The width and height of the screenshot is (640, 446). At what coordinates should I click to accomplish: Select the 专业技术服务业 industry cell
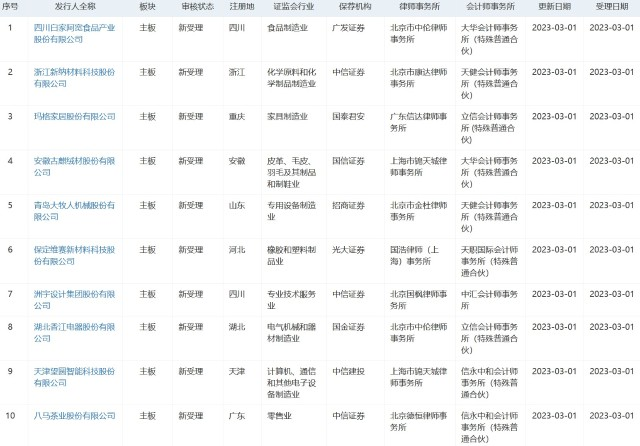(x=291, y=300)
